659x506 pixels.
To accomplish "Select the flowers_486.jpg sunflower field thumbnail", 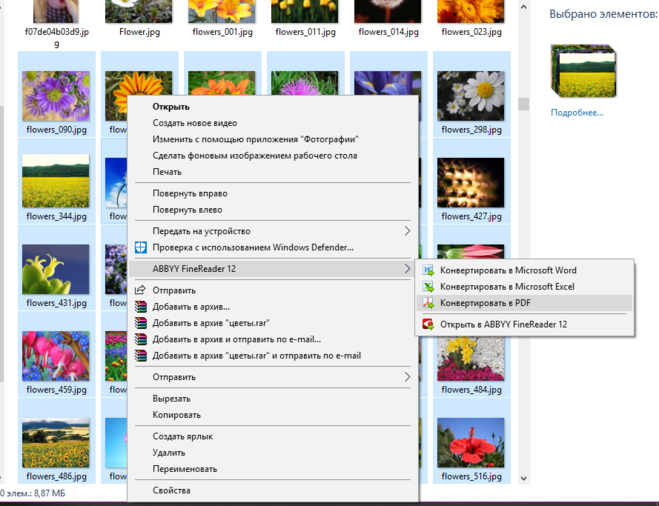I will pos(56,443).
